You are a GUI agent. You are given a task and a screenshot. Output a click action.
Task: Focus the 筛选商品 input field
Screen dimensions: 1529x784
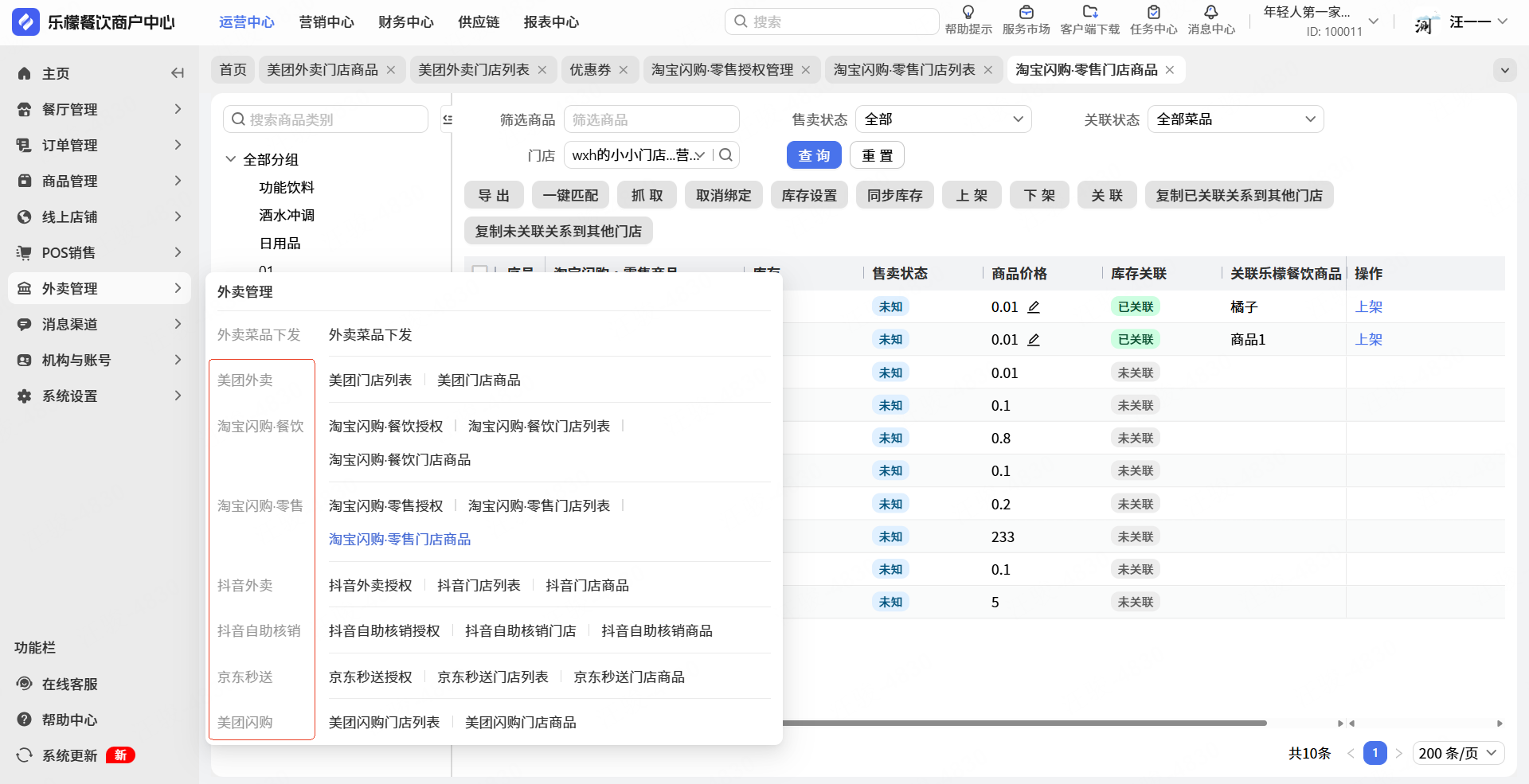pyautogui.click(x=651, y=119)
